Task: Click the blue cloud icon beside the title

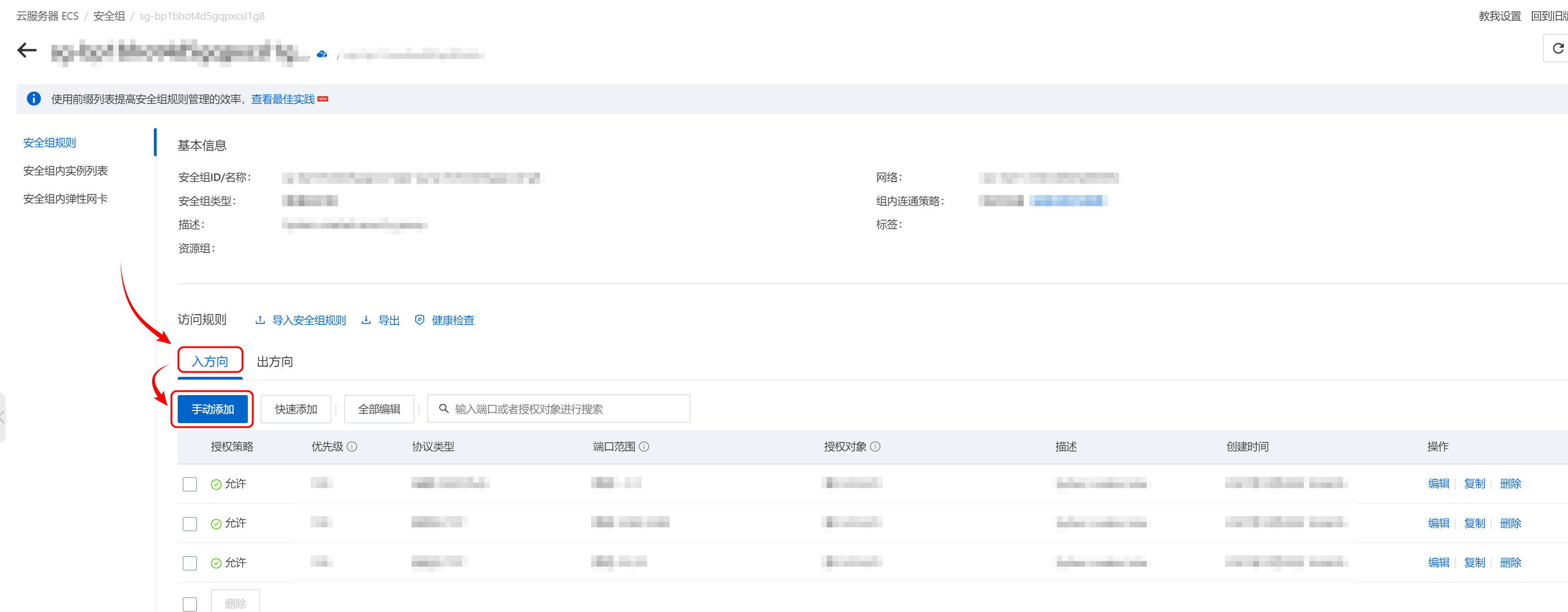Action: [x=322, y=55]
